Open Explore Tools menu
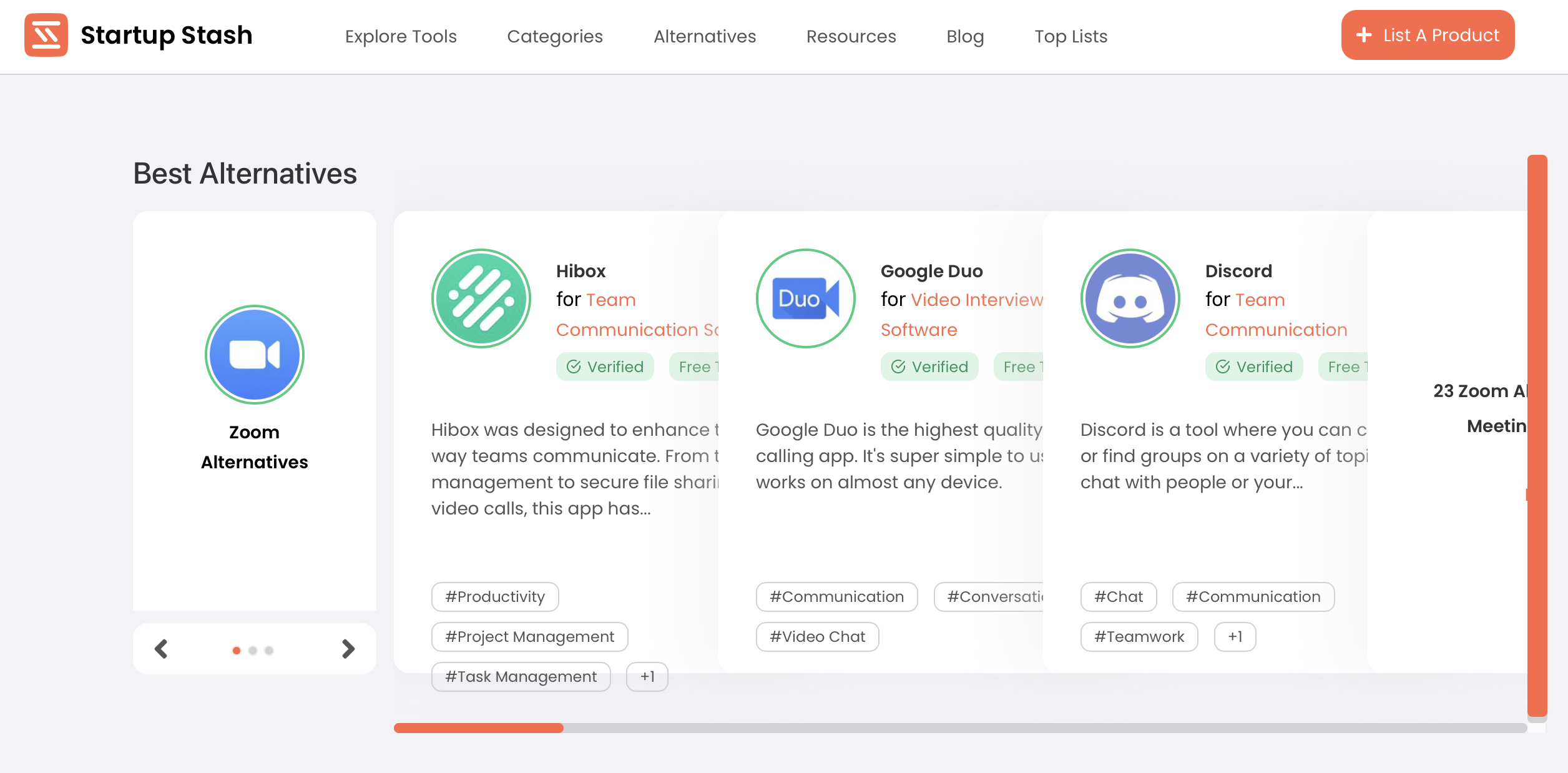 click(401, 36)
